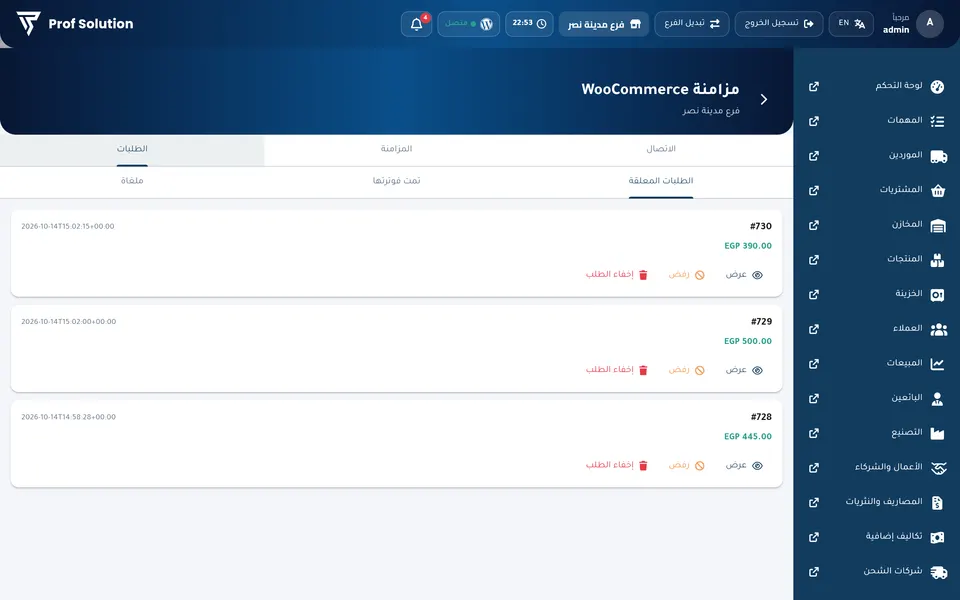
Task: Open البائعين in new tab icon
Action: pos(814,399)
